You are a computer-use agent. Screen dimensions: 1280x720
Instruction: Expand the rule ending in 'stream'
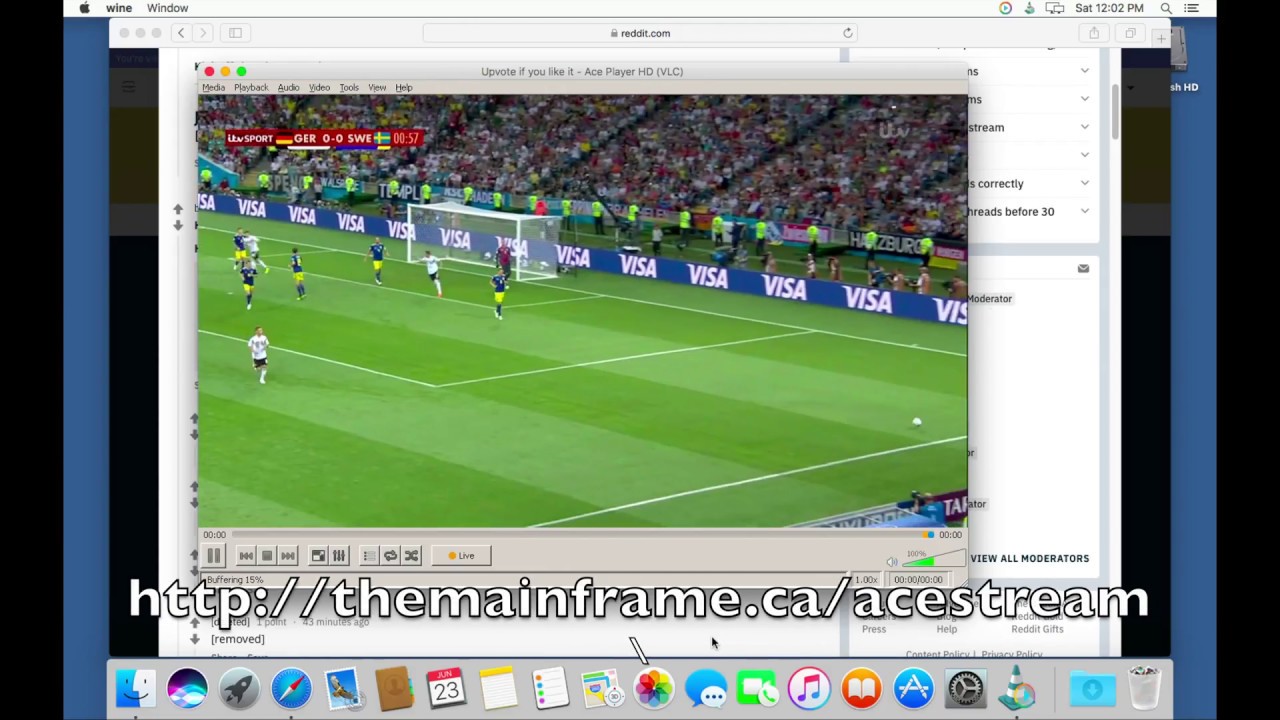1085,127
